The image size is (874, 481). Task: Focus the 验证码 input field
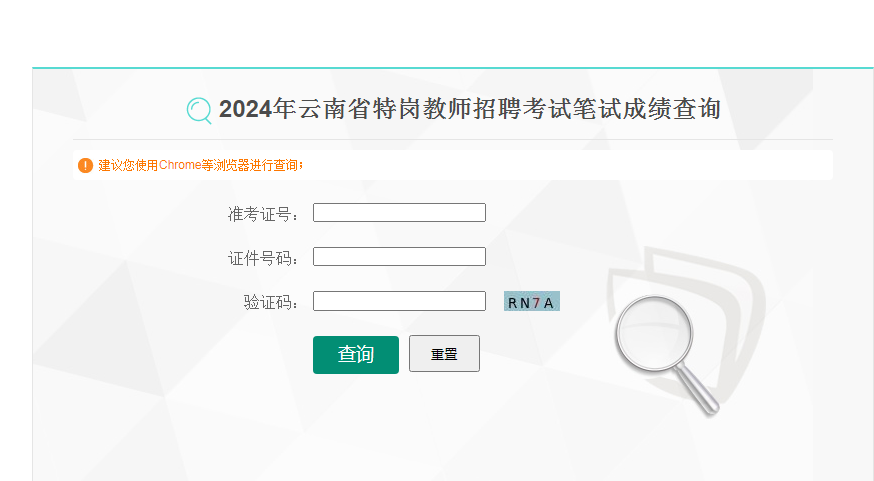(399, 301)
